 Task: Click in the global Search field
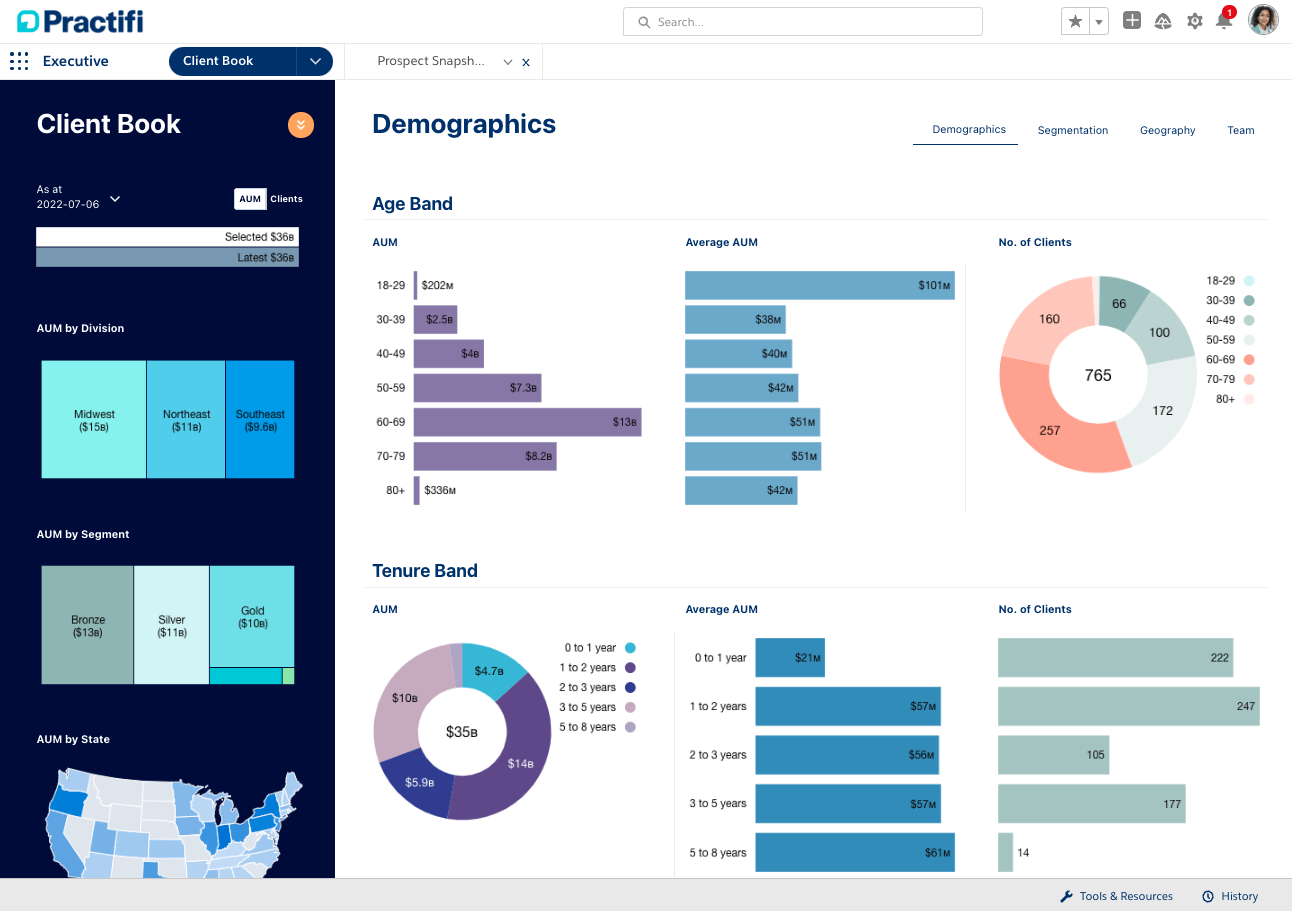pos(802,22)
